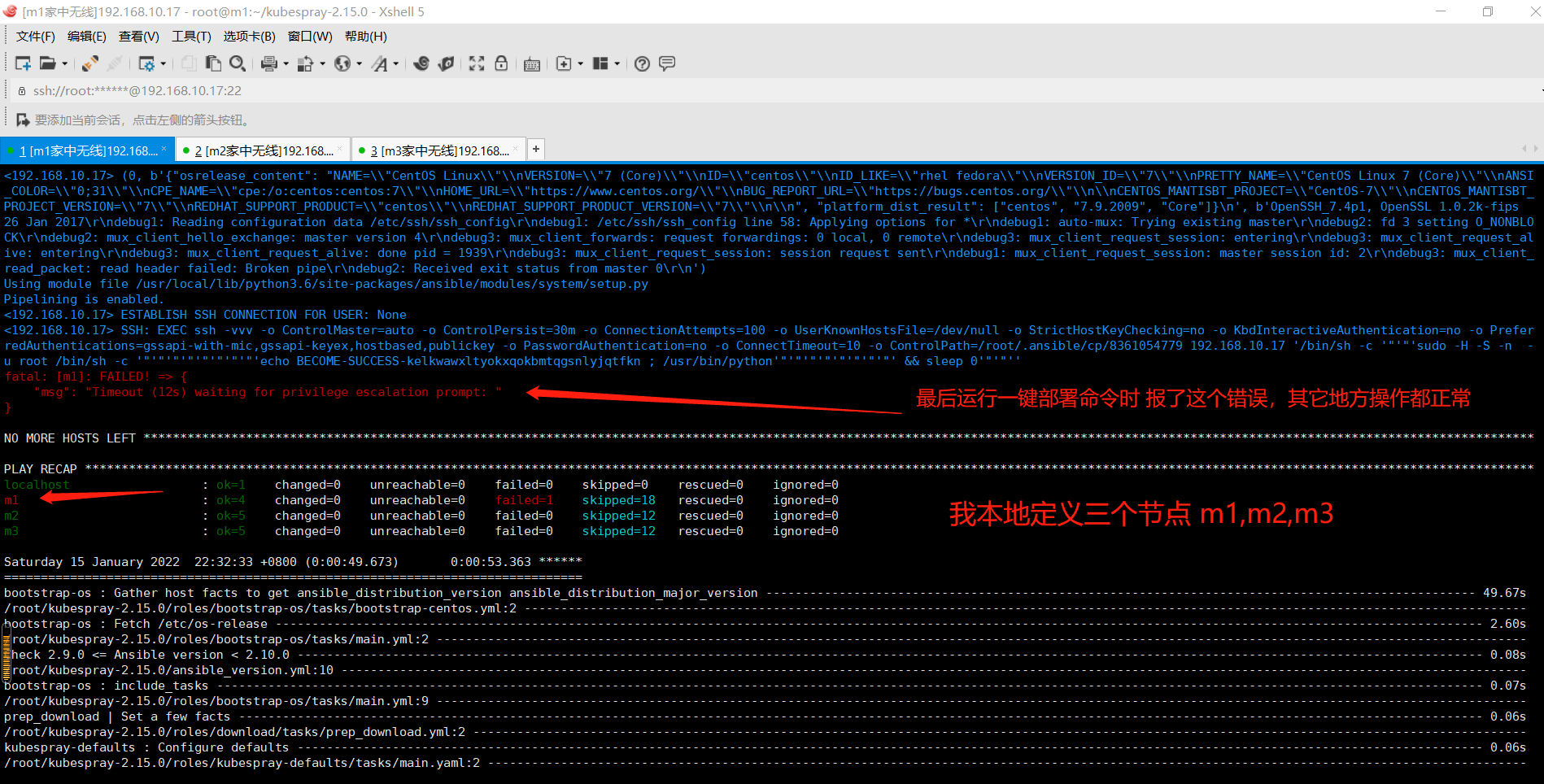Screen dimensions: 1544x784
Task: Click the Encoding globe icon
Action: [342, 63]
